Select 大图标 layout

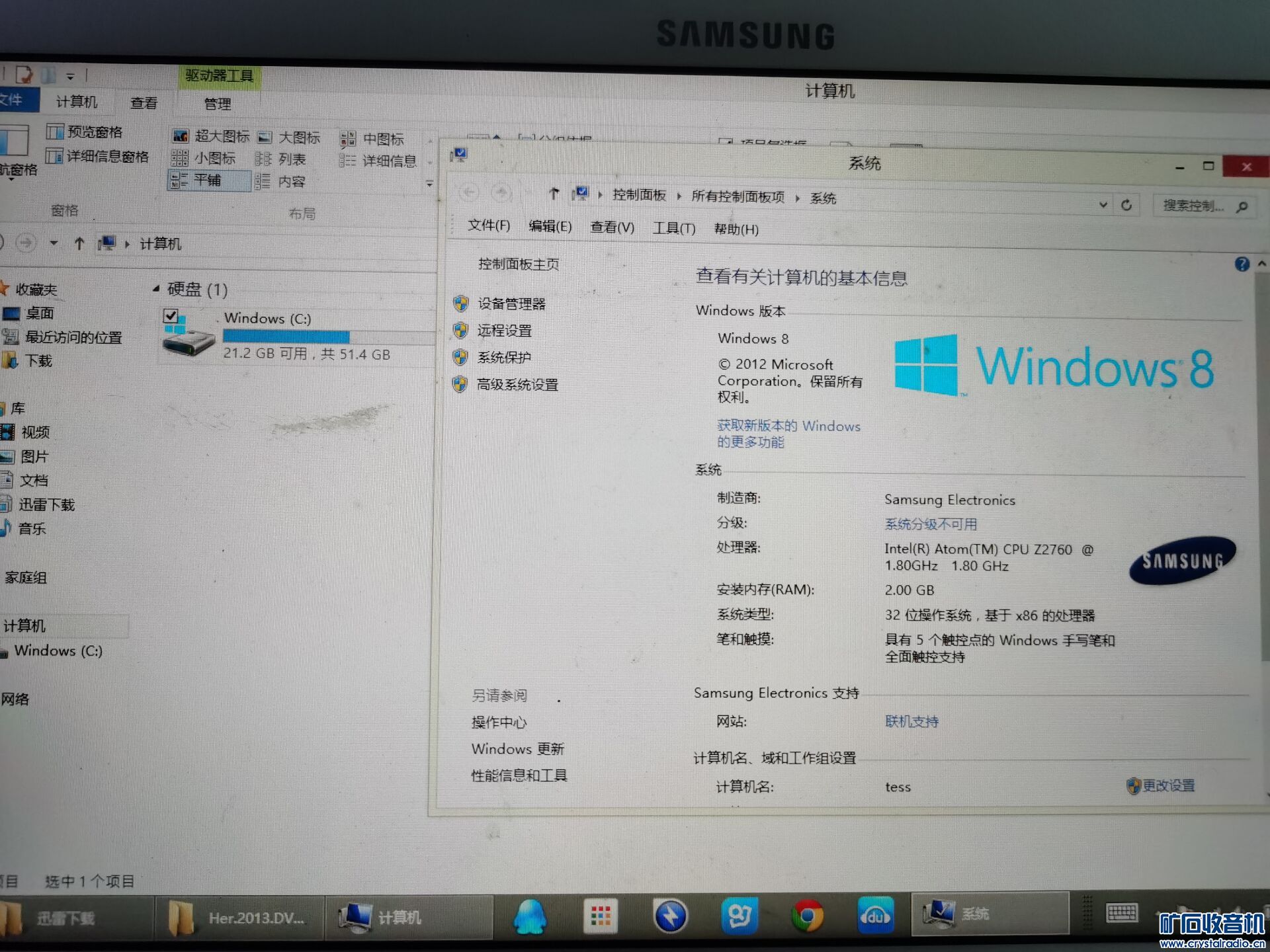(288, 137)
